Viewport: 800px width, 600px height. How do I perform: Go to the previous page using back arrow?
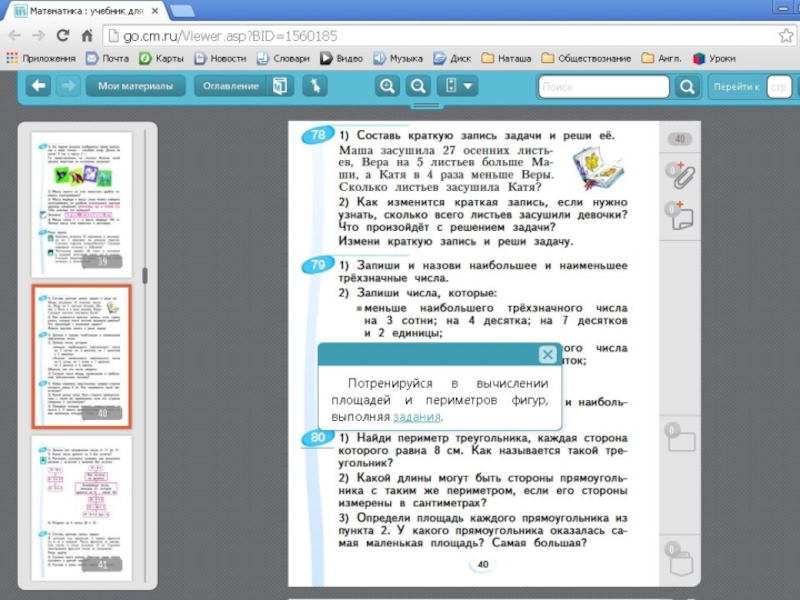click(x=39, y=87)
